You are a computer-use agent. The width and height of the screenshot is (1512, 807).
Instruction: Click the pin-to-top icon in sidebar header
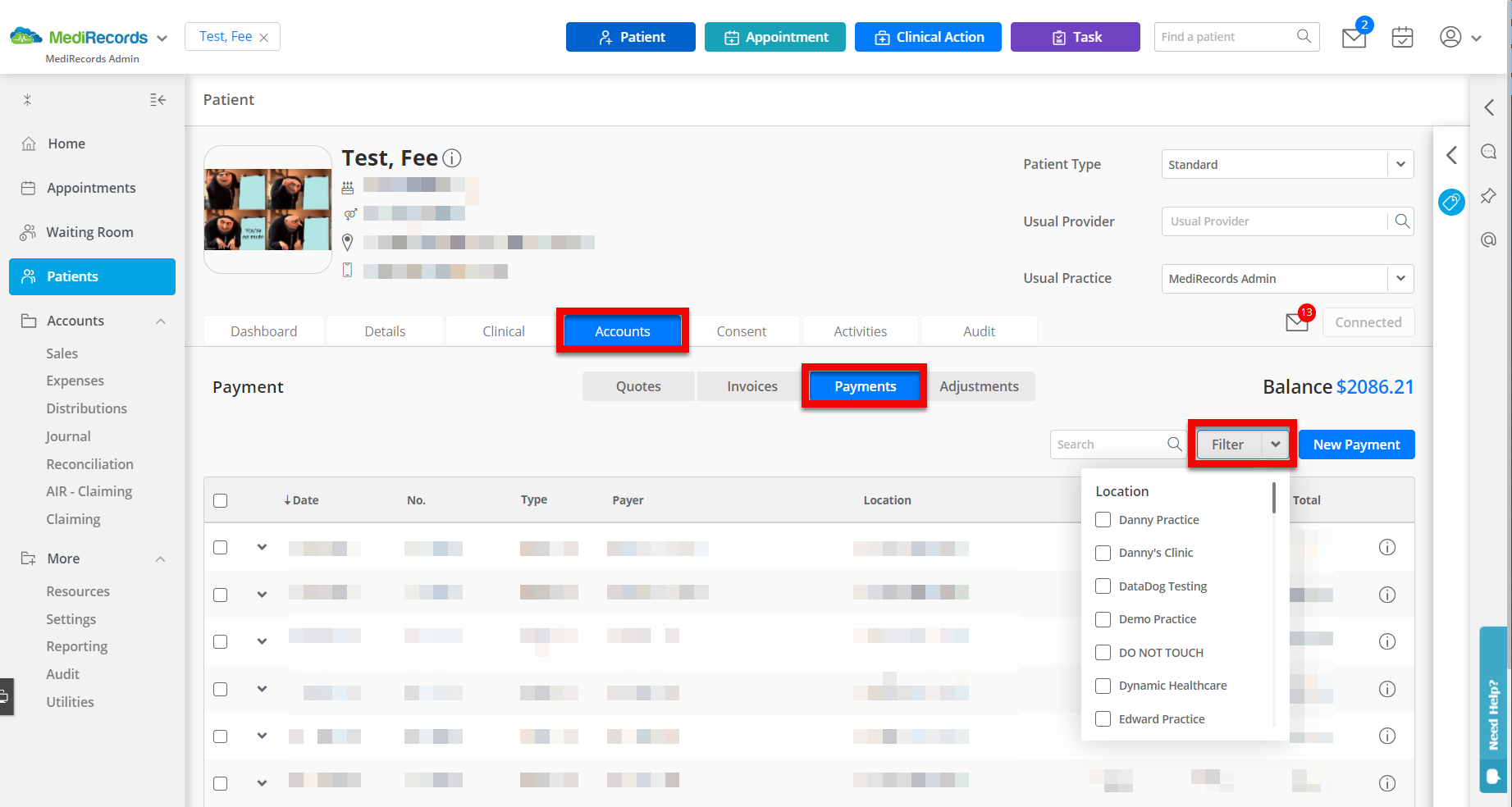(27, 100)
